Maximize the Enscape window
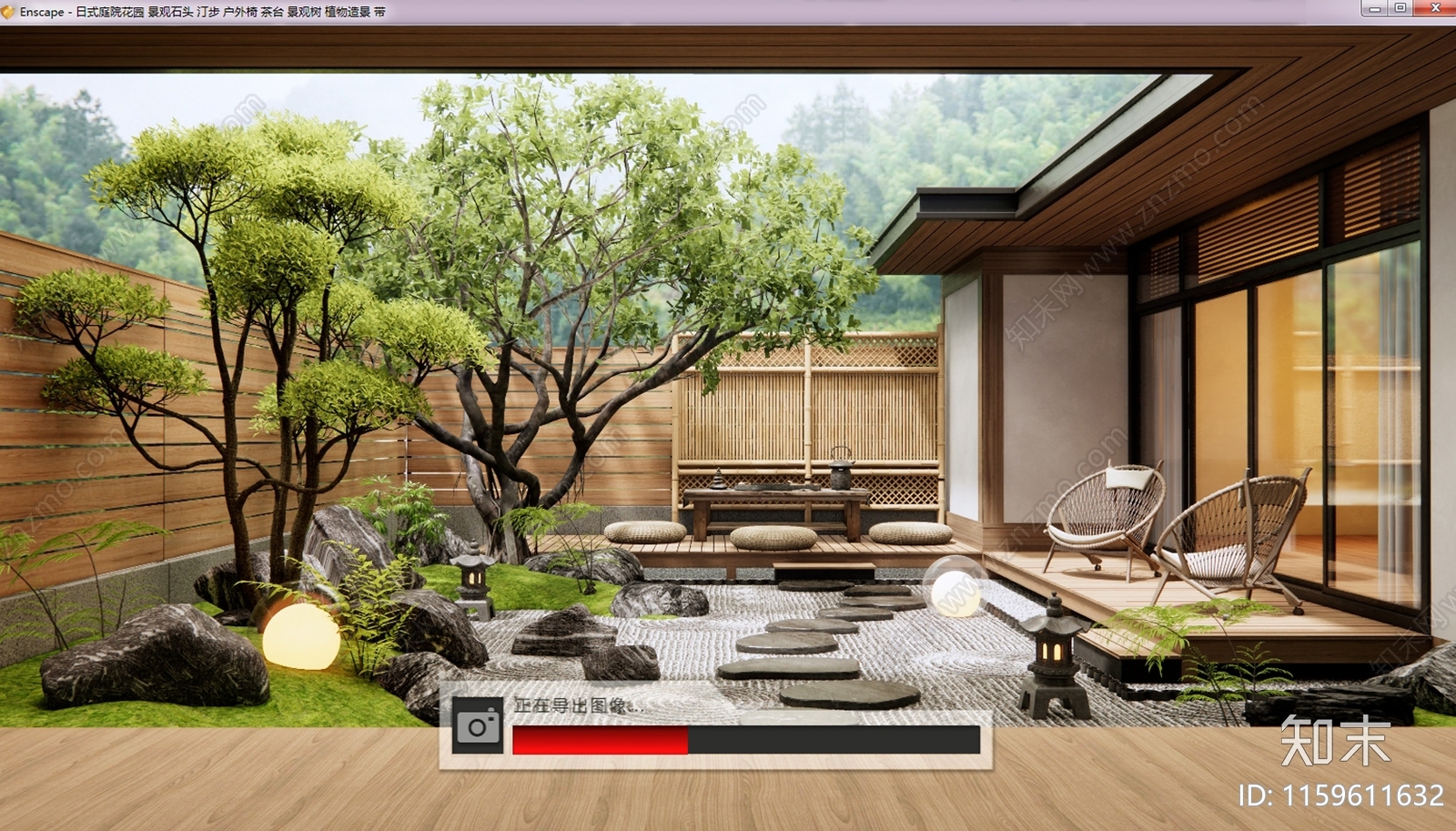Viewport: 1456px width, 831px height. click(1400, 8)
